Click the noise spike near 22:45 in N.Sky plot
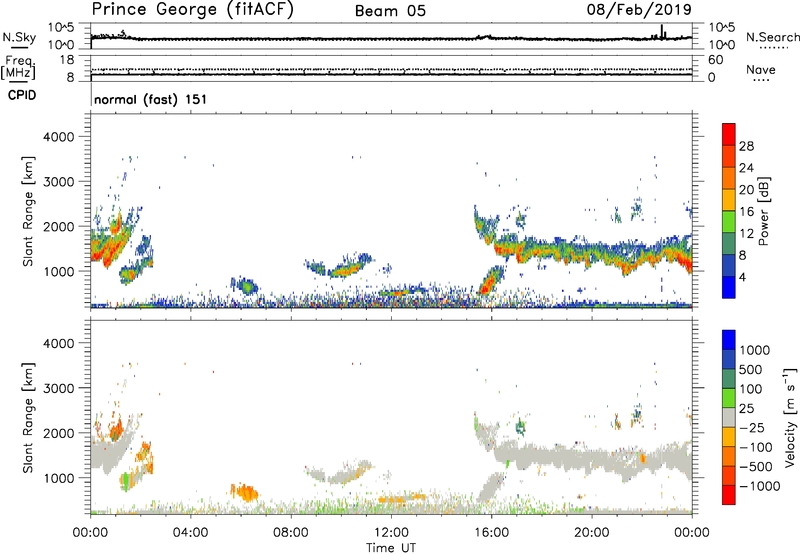The image size is (800, 554). click(662, 32)
